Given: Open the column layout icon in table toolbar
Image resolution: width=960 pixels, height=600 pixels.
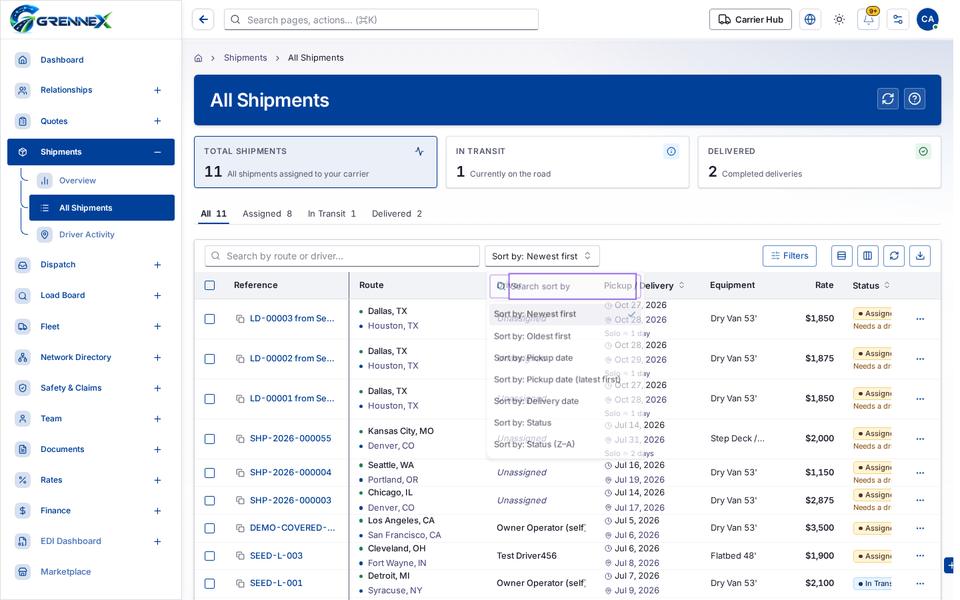Looking at the screenshot, I should pyautogui.click(x=868, y=256).
